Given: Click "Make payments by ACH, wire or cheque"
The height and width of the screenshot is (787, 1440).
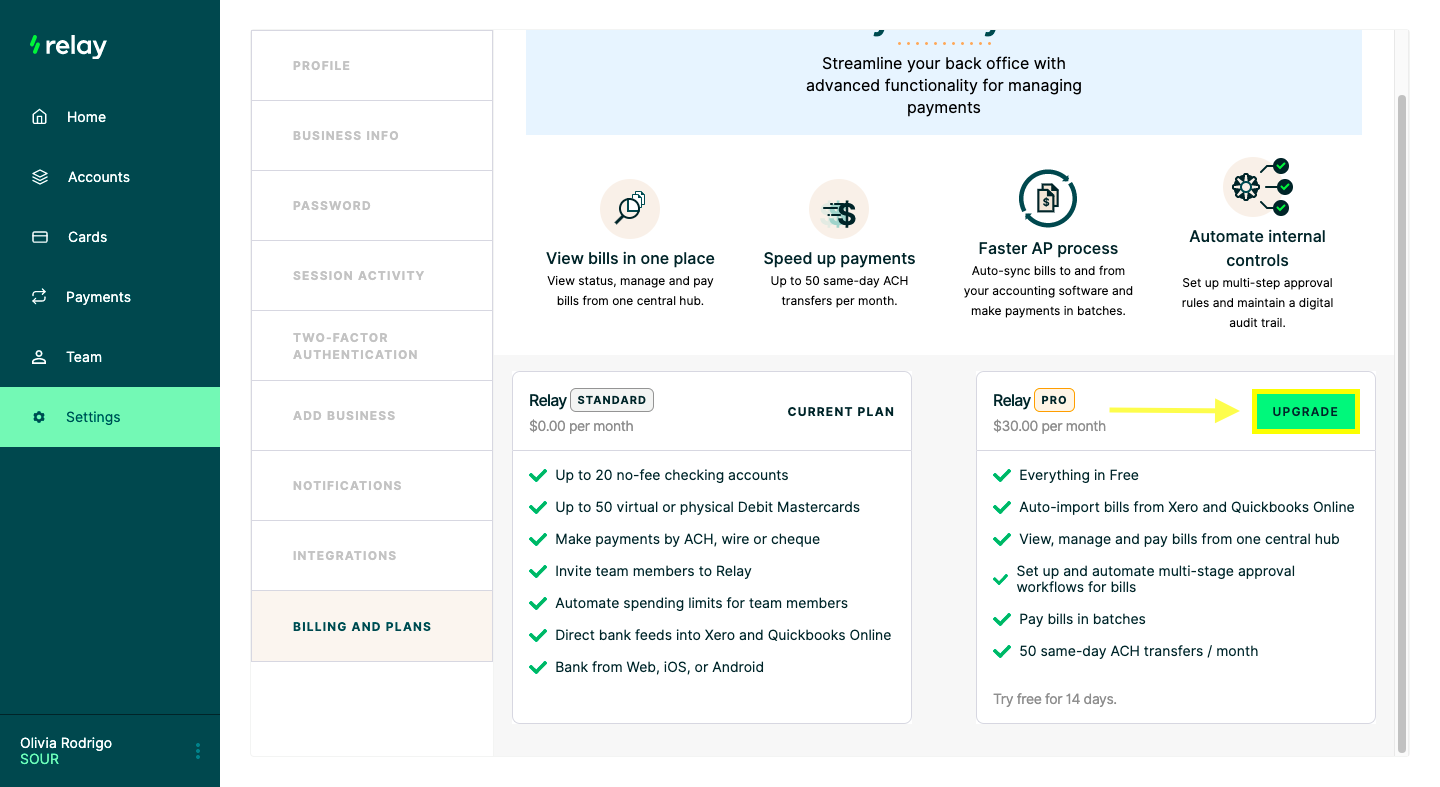Looking at the screenshot, I should pyautogui.click(x=687, y=539).
